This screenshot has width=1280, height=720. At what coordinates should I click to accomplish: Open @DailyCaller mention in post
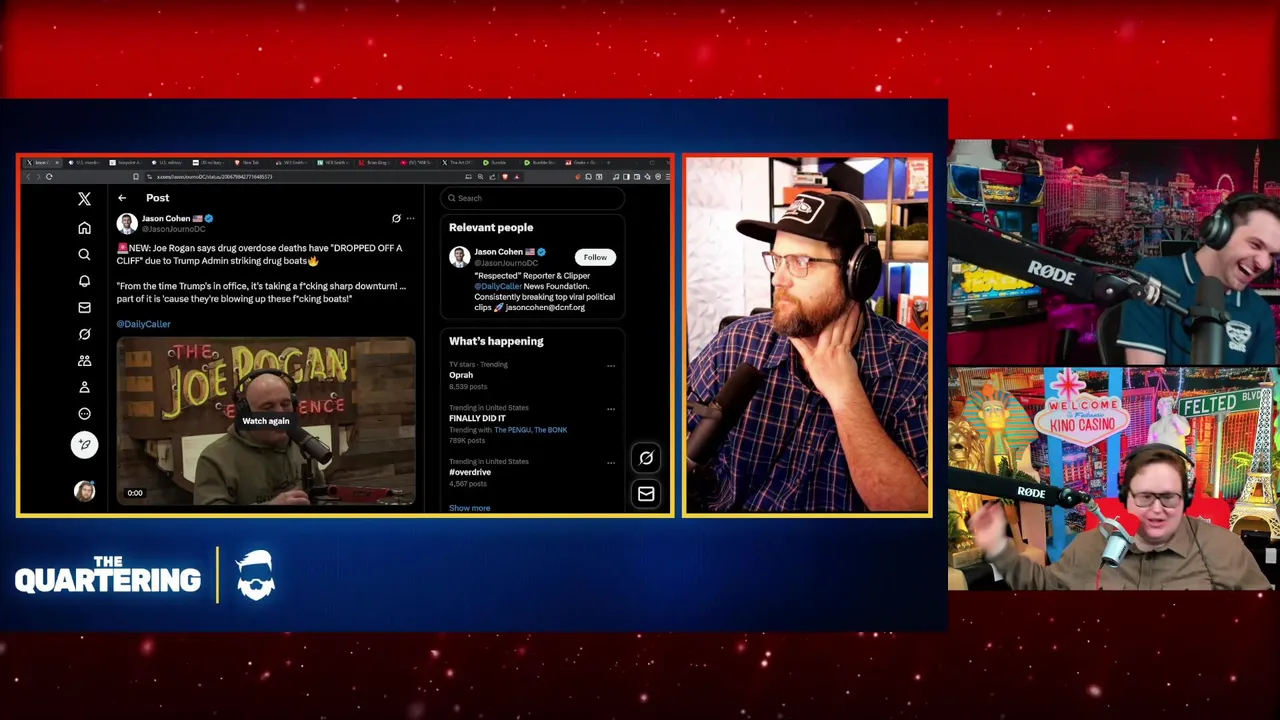(x=143, y=324)
